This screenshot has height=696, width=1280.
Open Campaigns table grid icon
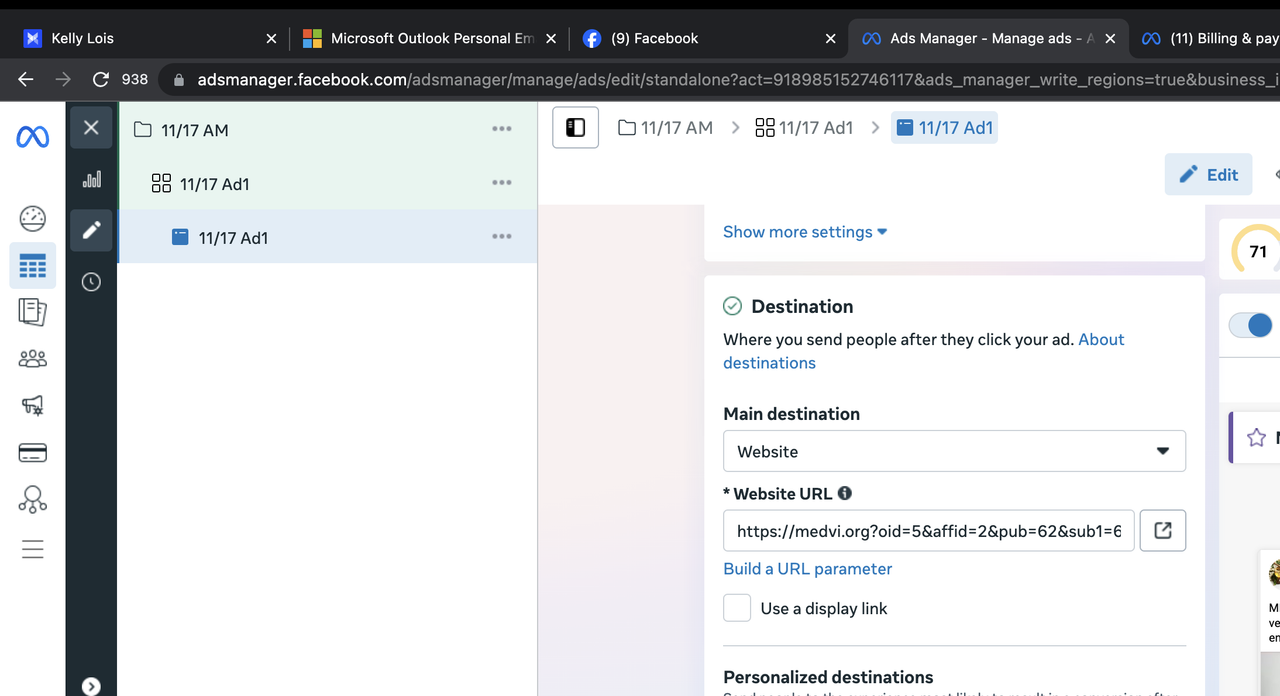click(33, 266)
